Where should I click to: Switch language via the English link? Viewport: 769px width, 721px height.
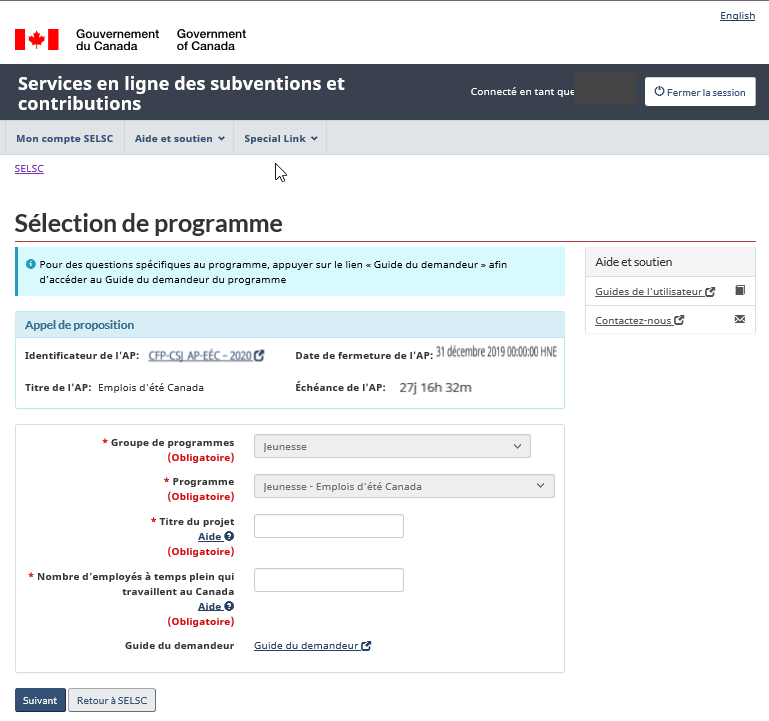(x=737, y=16)
